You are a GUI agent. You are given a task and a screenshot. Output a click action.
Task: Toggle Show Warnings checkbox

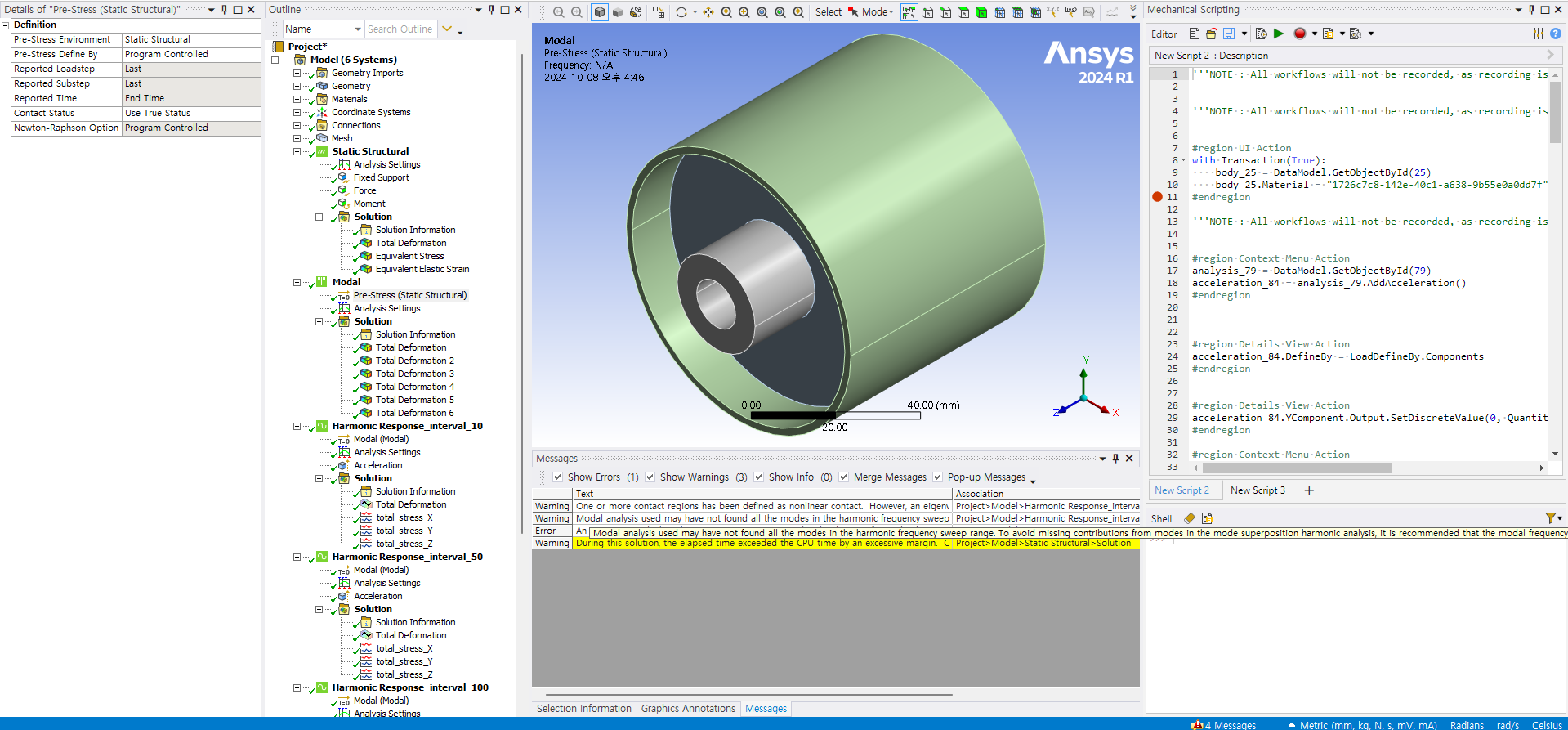tap(650, 477)
